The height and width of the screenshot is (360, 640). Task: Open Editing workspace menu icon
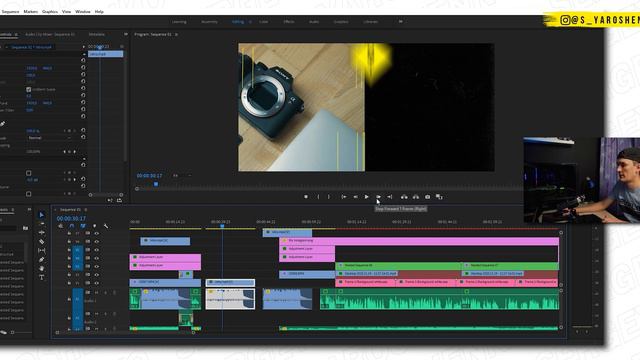pyautogui.click(x=250, y=22)
